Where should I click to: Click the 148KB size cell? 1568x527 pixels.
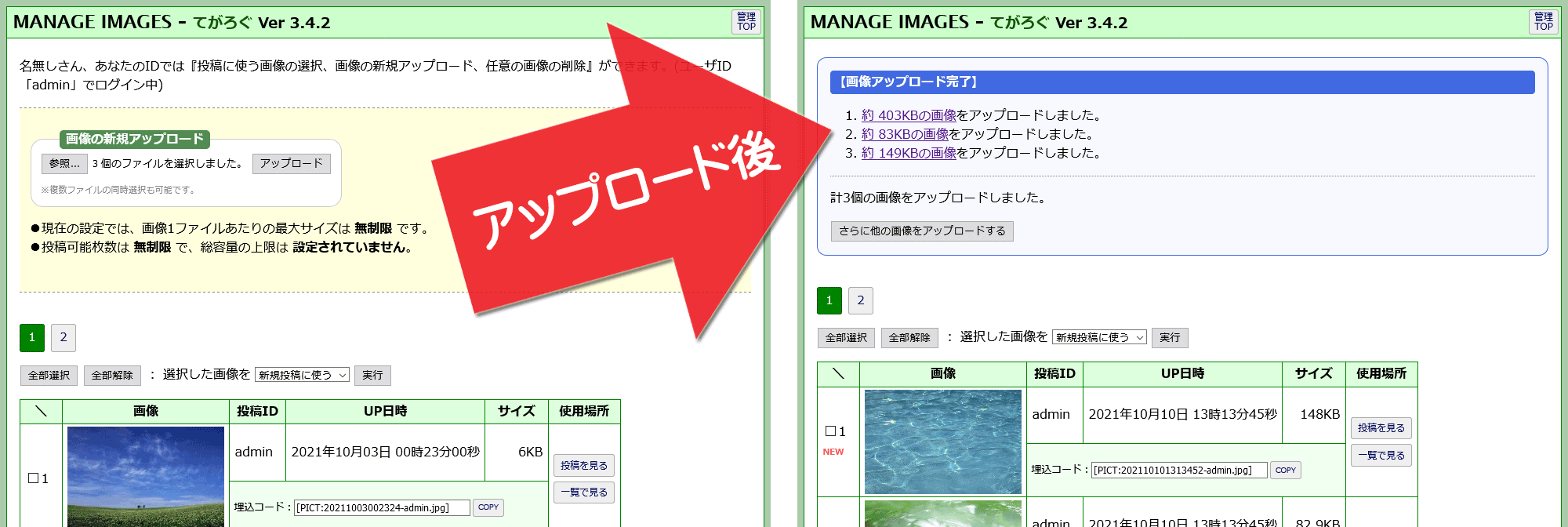pos(1314,415)
